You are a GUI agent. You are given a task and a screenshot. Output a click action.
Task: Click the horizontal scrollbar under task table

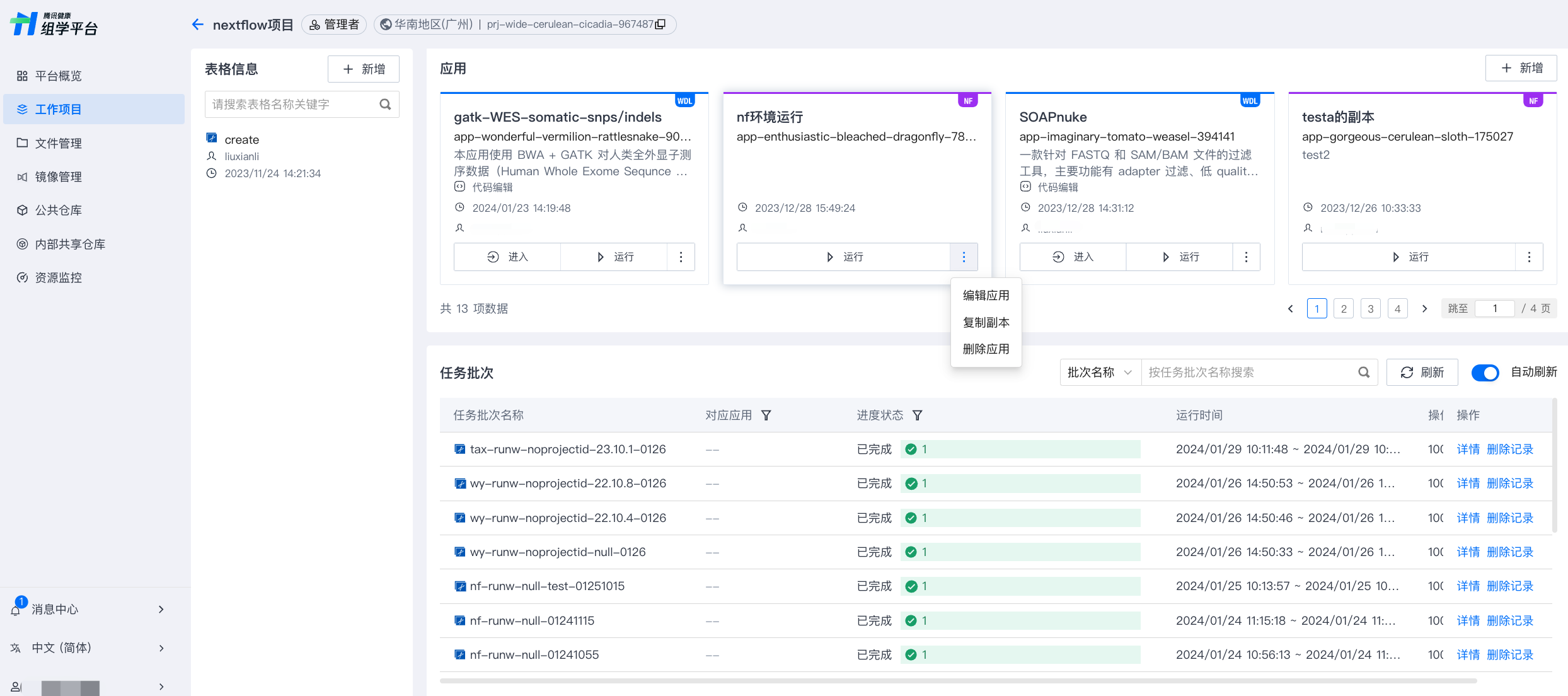(x=958, y=681)
